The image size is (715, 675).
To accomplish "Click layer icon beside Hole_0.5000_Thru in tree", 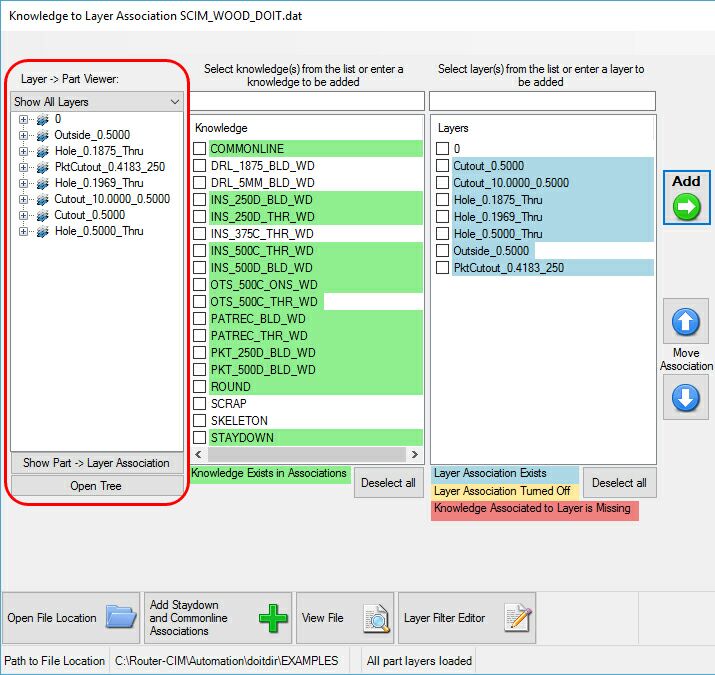I will click(42, 231).
